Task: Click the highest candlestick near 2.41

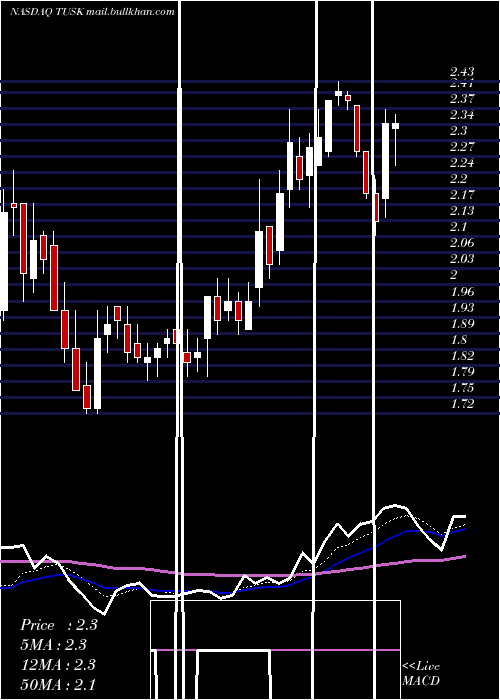Action: [x=338, y=93]
